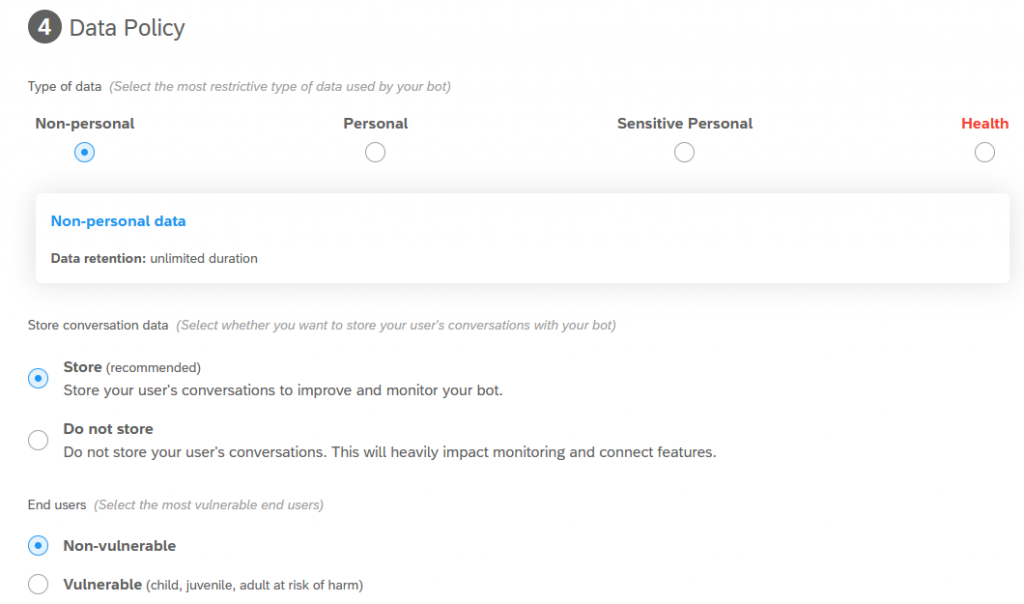Image resolution: width=1024 pixels, height=604 pixels.
Task: Select the Health data type radio circle
Action: (984, 152)
